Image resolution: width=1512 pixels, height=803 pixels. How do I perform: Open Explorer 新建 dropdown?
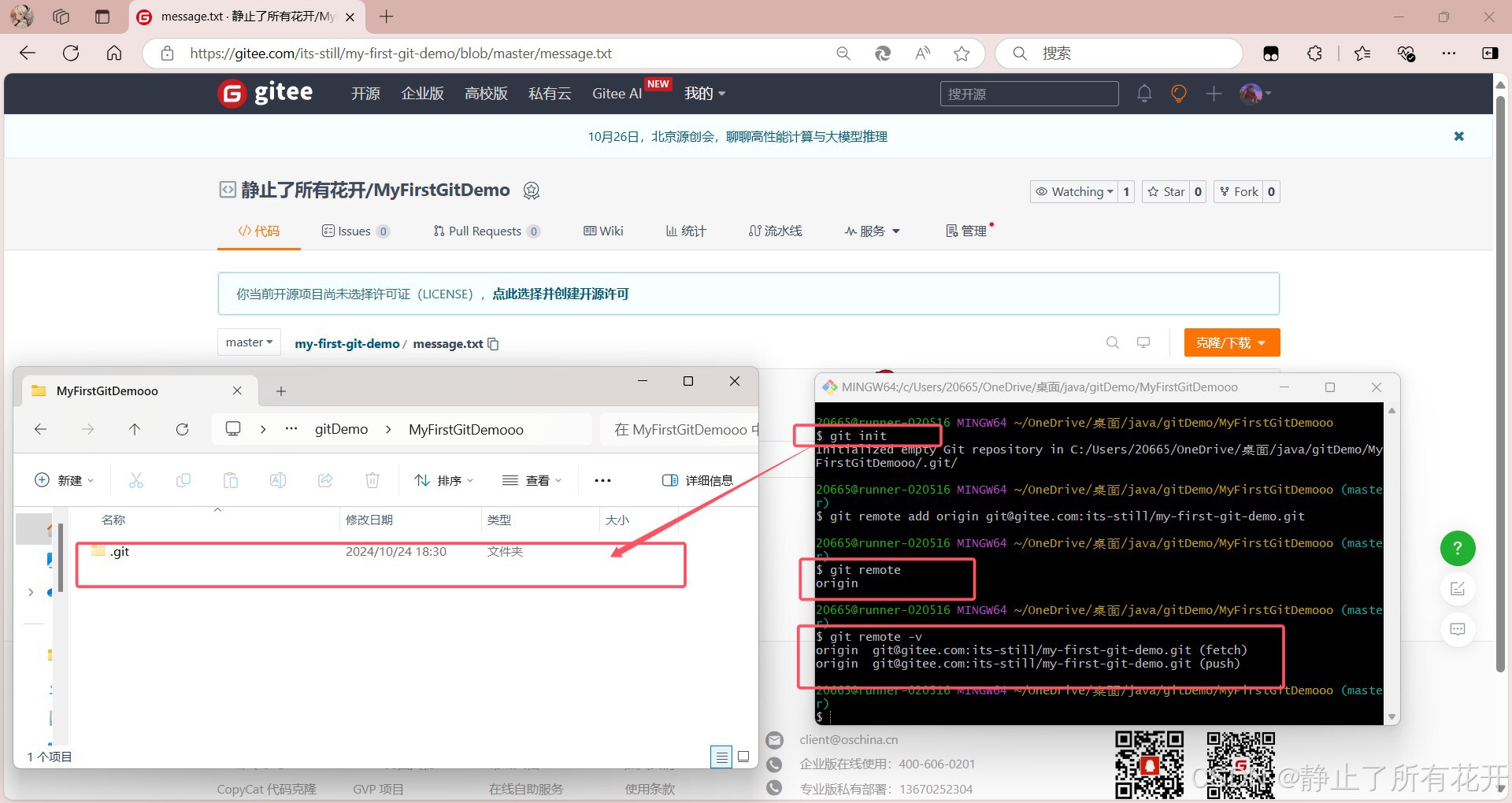65,480
